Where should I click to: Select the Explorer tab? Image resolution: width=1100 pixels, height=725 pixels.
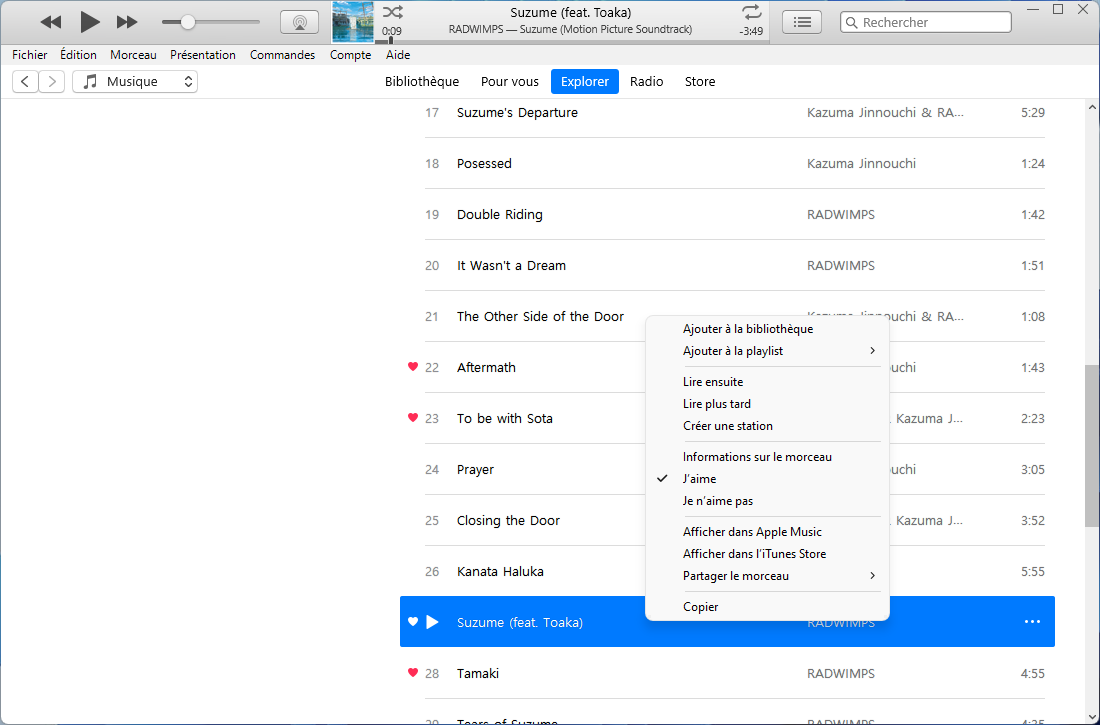[584, 81]
